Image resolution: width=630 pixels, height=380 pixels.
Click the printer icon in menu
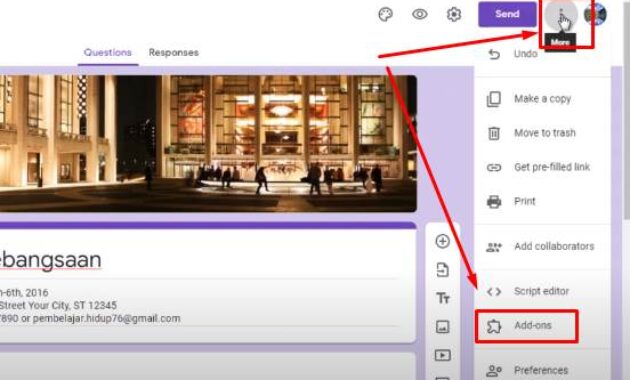pos(494,201)
